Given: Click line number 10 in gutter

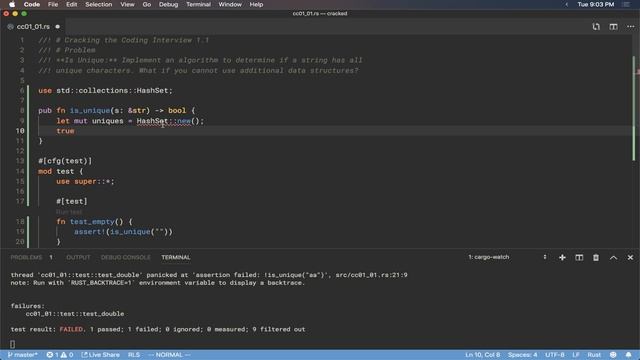Looking at the screenshot, I should click(x=20, y=131).
